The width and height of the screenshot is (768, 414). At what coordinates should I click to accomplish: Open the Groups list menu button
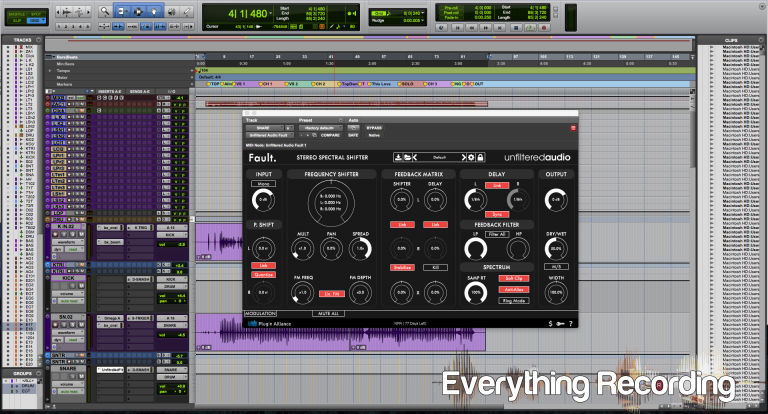tap(39, 373)
